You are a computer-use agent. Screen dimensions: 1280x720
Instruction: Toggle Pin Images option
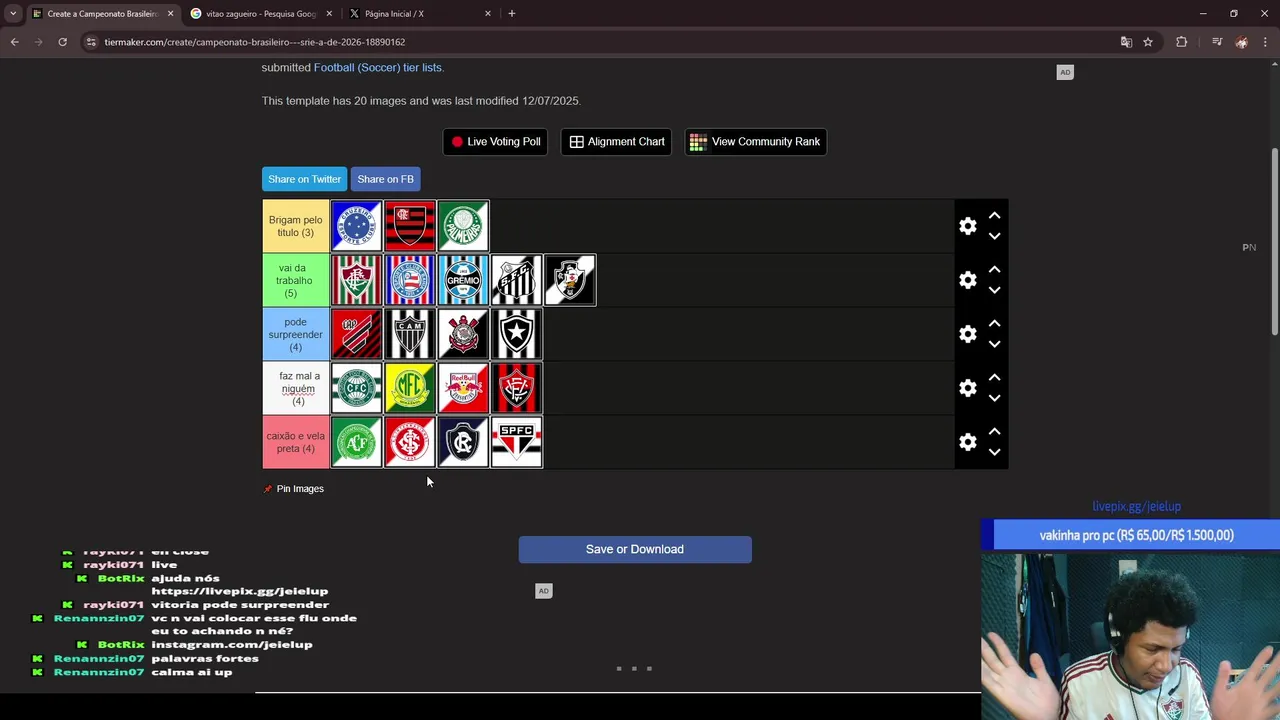(x=293, y=489)
